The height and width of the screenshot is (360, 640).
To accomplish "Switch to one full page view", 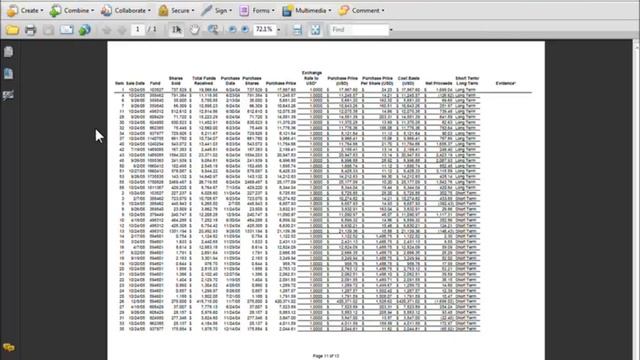I will click(316, 30).
